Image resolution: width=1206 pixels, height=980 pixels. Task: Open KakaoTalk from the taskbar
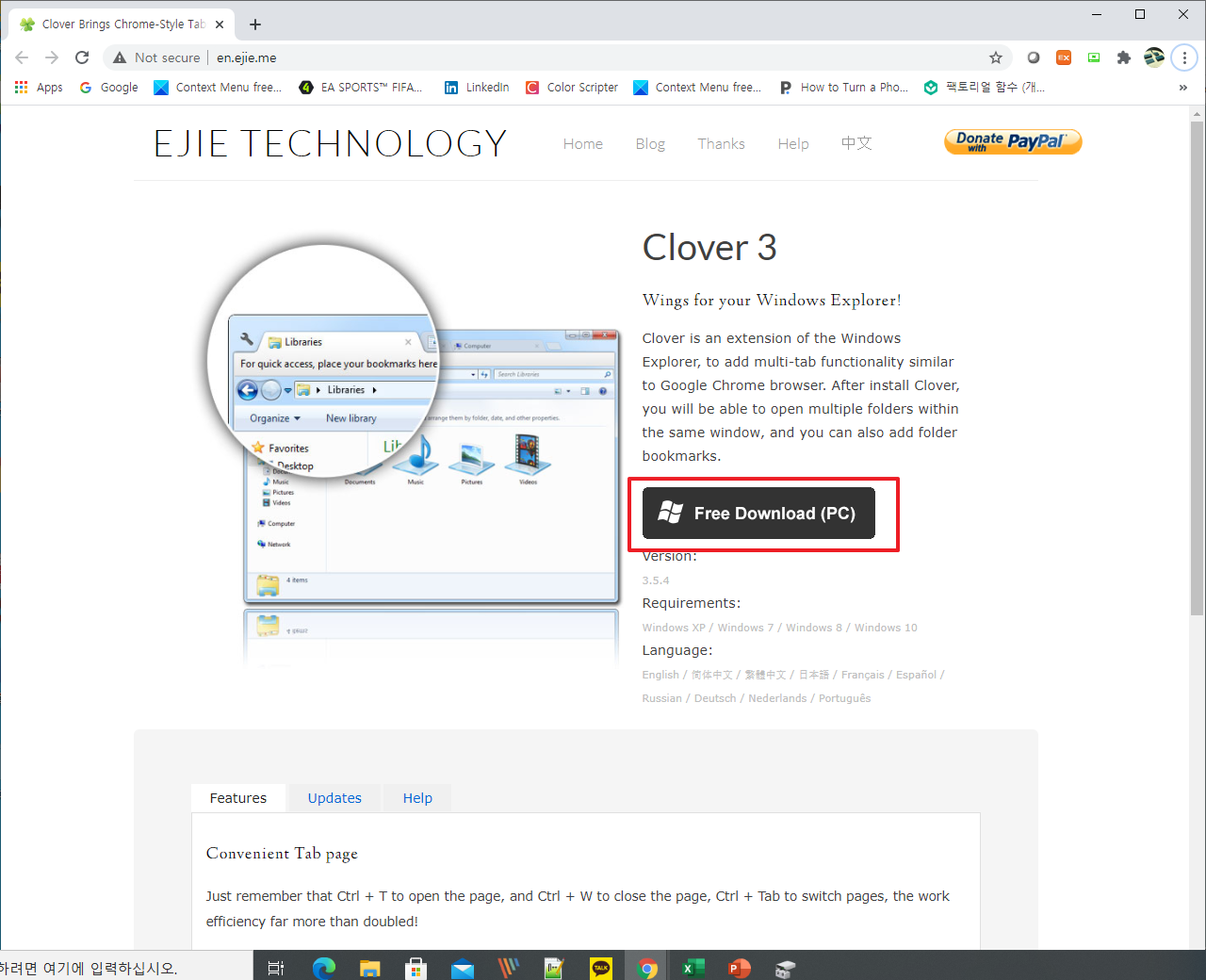pos(601,968)
